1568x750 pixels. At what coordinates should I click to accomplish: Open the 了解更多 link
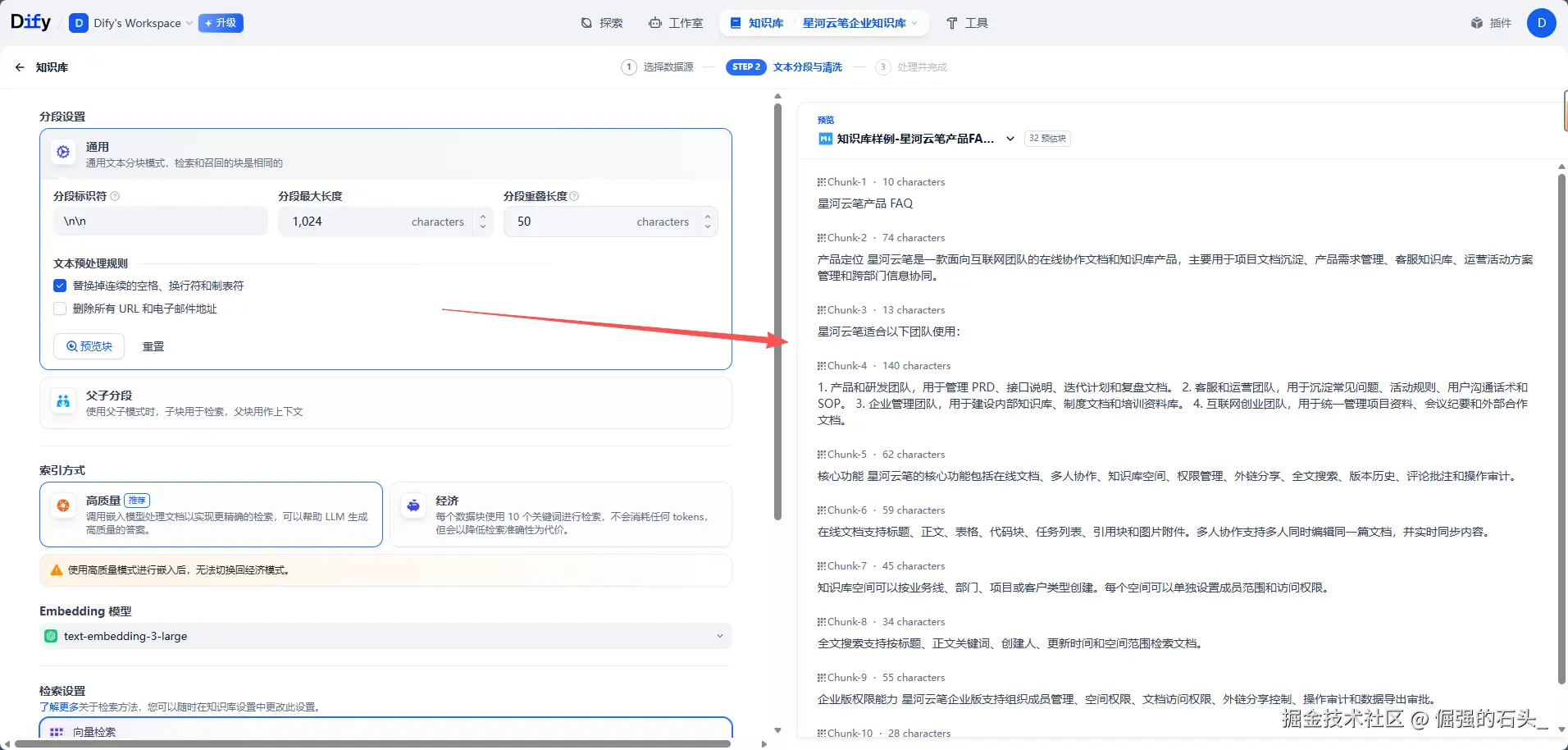pyautogui.click(x=59, y=707)
